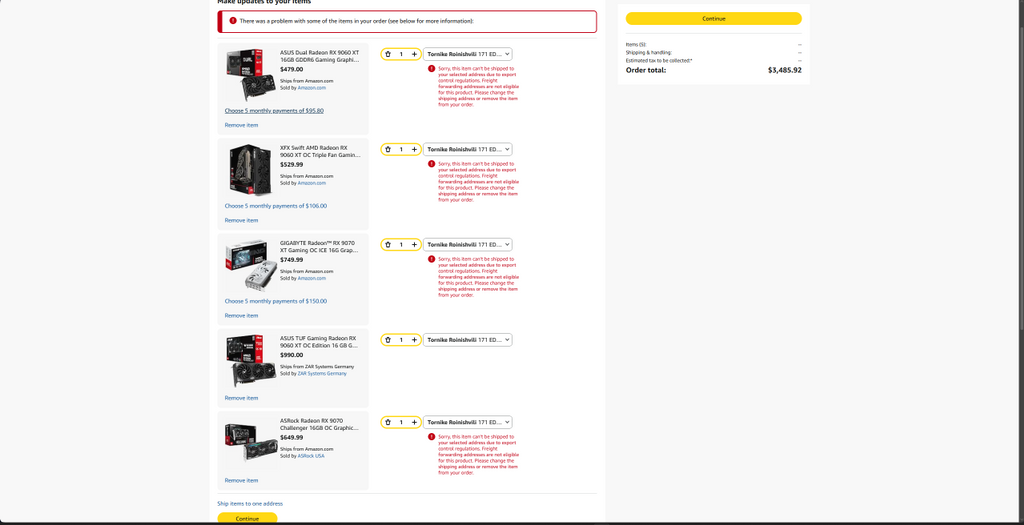Click ASUS TUF Gaming Radeon product image
The height and width of the screenshot is (525, 1024).
coord(250,360)
